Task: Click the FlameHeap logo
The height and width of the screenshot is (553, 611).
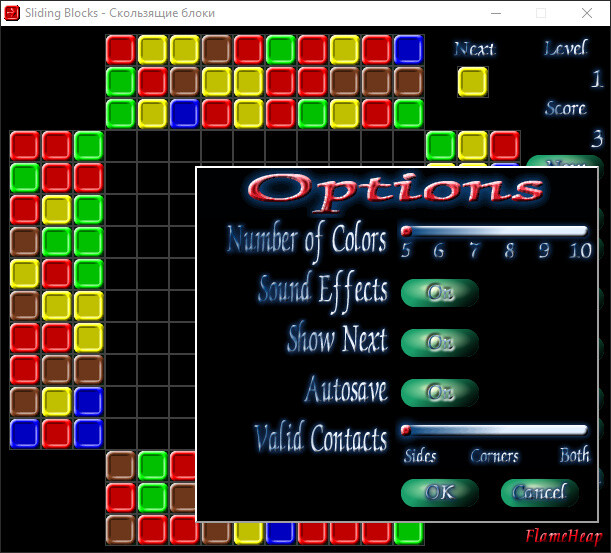Action: click(x=563, y=537)
